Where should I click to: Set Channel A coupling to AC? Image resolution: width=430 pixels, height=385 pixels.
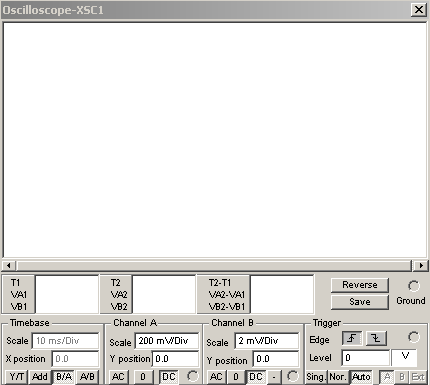point(118,377)
